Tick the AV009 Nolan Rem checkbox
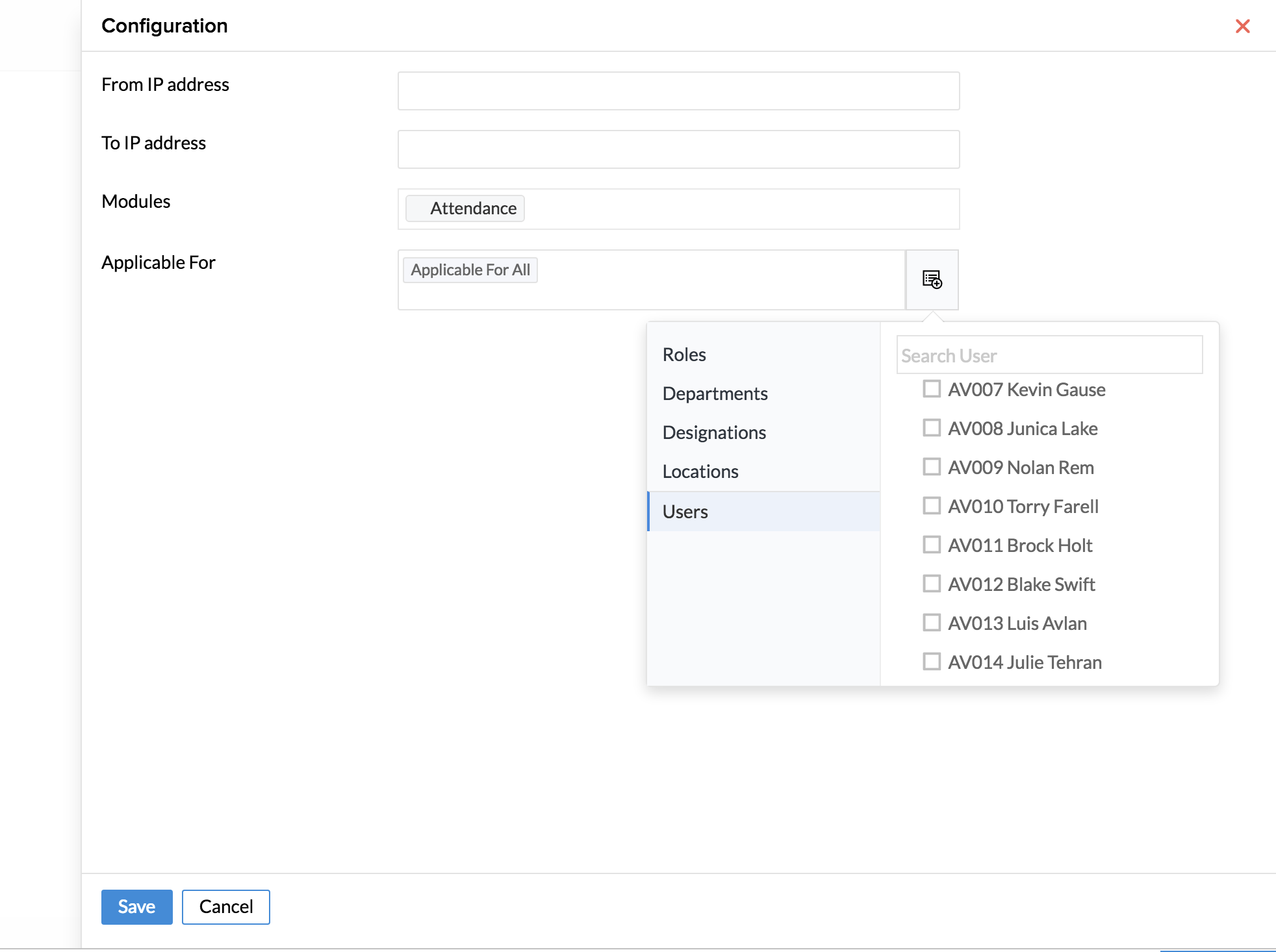The height and width of the screenshot is (952, 1276). 932,467
